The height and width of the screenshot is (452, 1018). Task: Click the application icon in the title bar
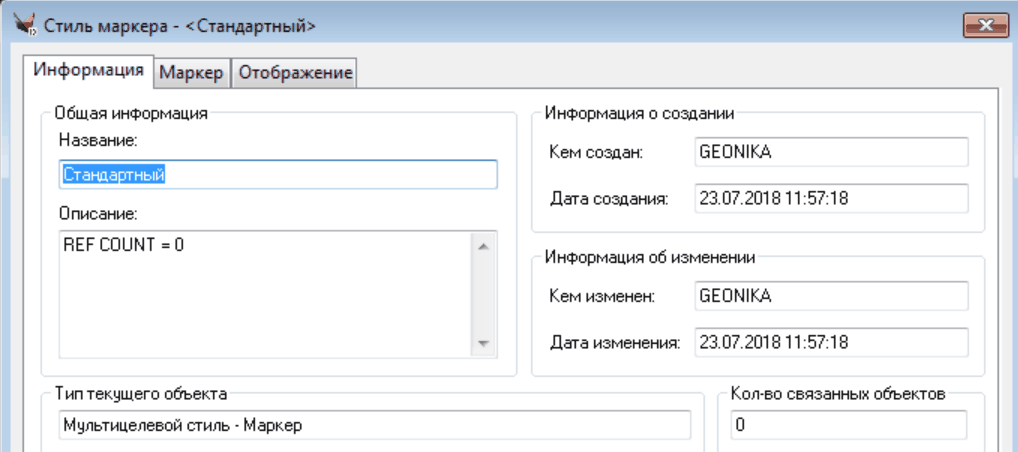(24, 25)
